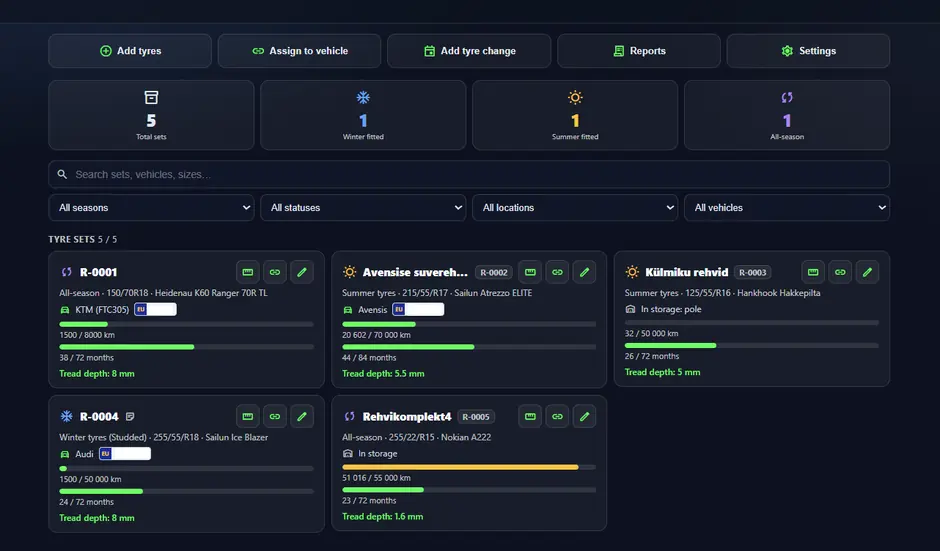Click the measure icon on R-0001 card
940x551 pixels.
[248, 272]
